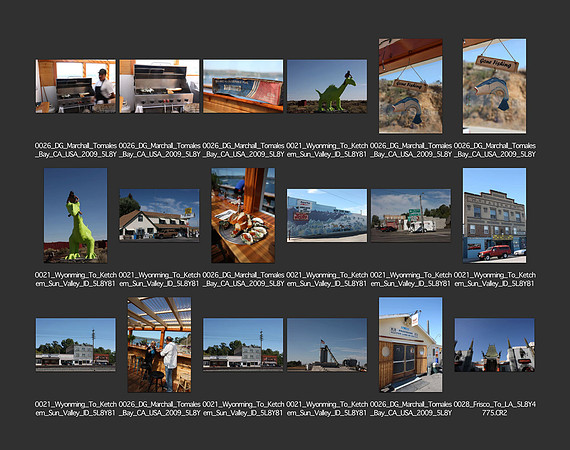Click the filename caption under the oyster plate photo
Viewport: 570px width, 450px height.
243,279
